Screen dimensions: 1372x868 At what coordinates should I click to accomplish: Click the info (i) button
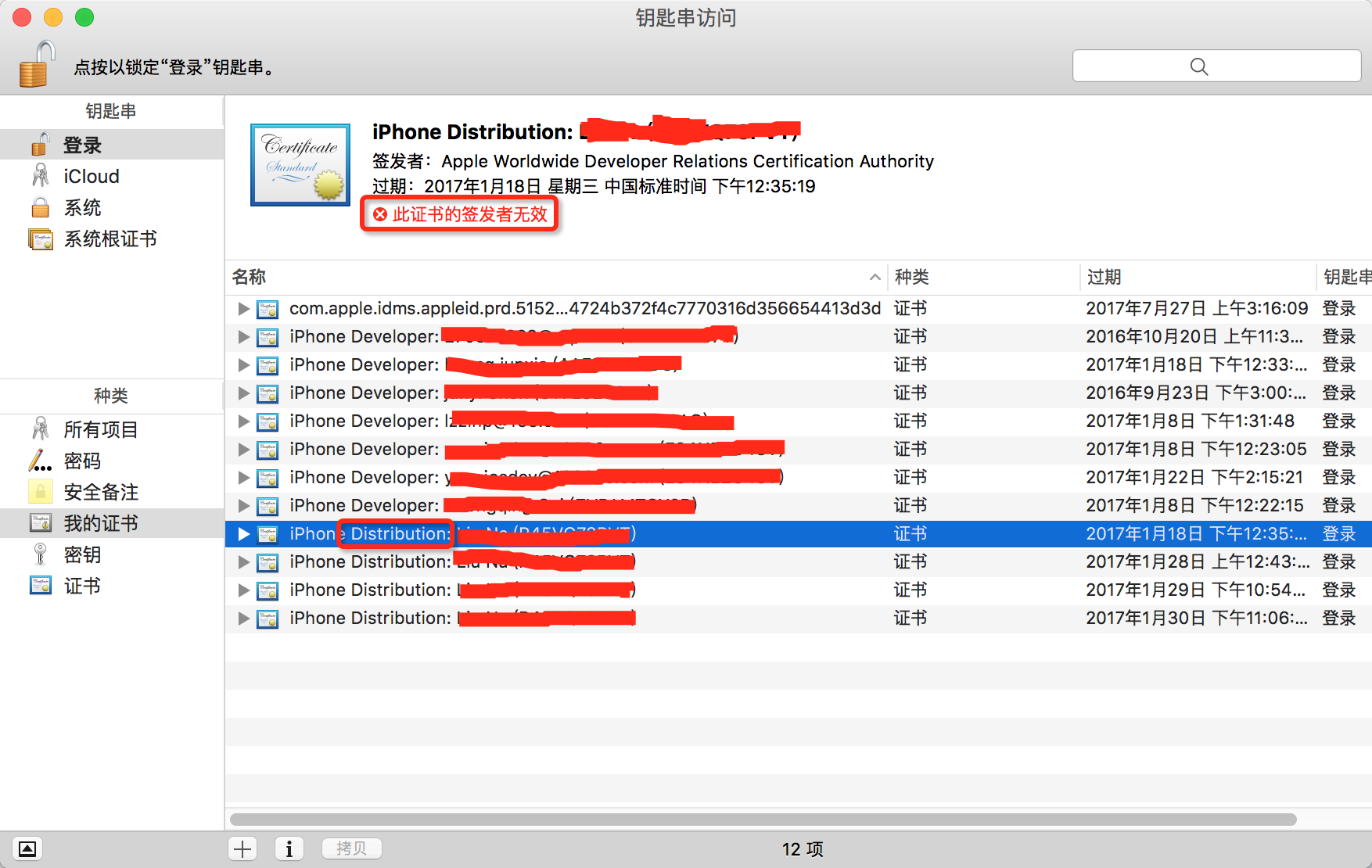click(x=289, y=848)
